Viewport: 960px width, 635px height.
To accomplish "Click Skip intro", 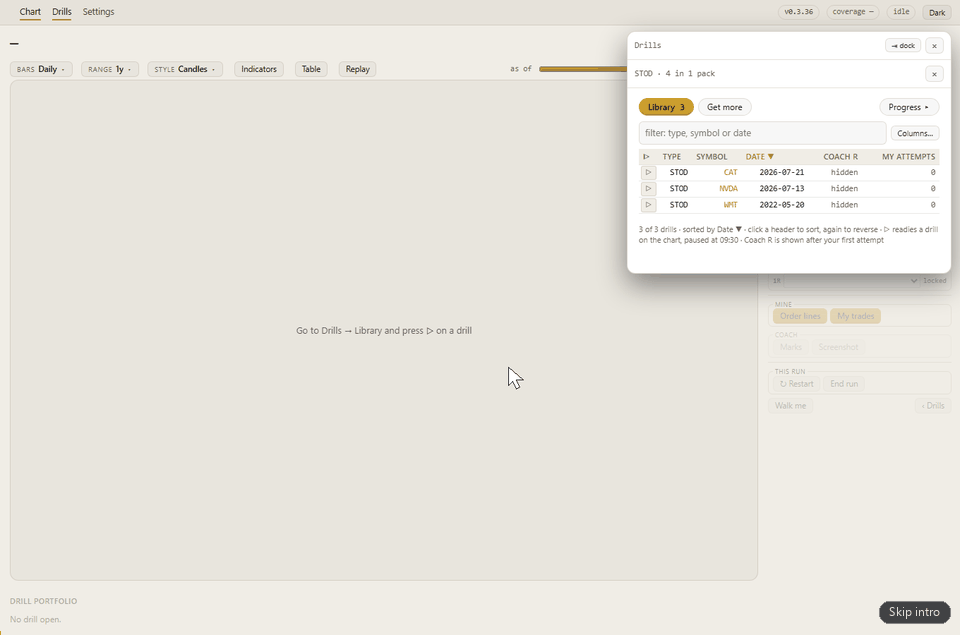I will click(914, 612).
